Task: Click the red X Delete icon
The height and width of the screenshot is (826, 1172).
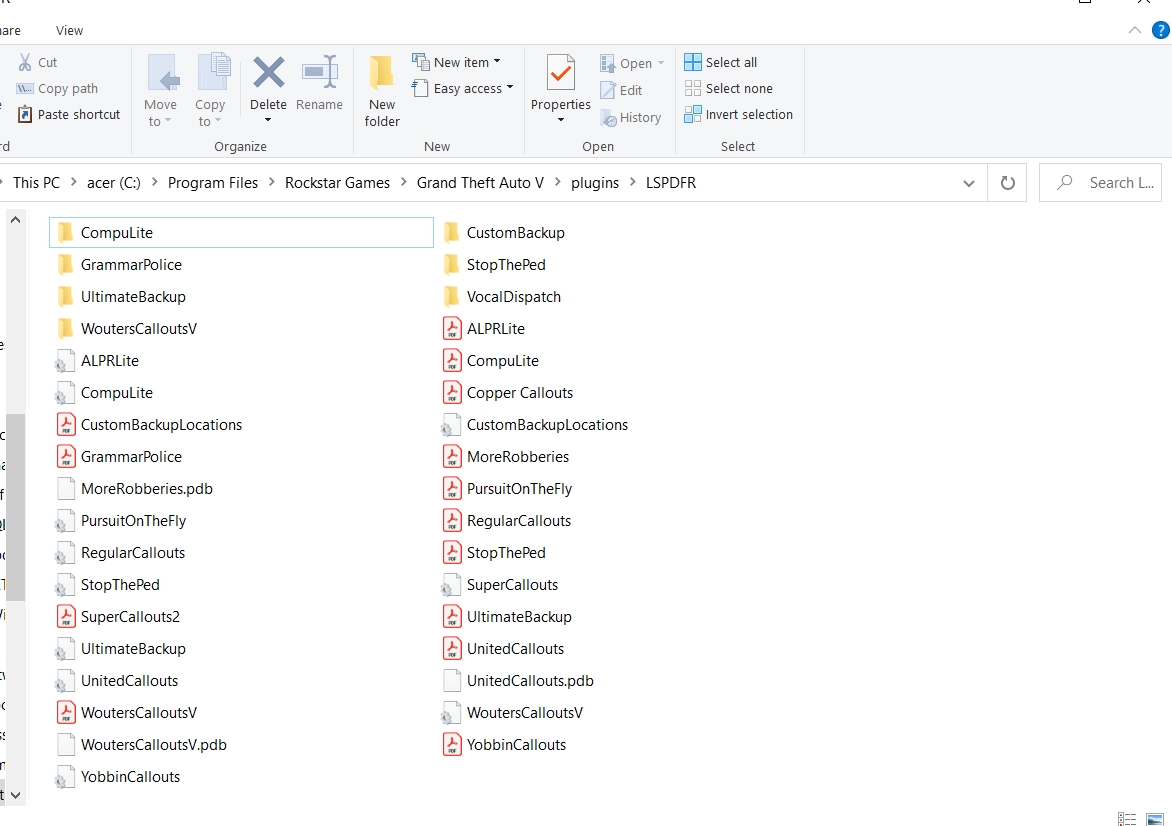Action: tap(268, 73)
